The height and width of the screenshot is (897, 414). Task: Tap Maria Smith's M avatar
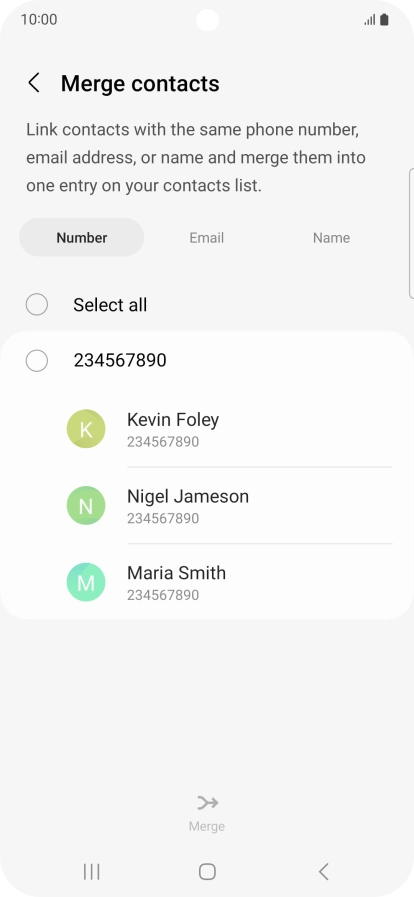86,582
